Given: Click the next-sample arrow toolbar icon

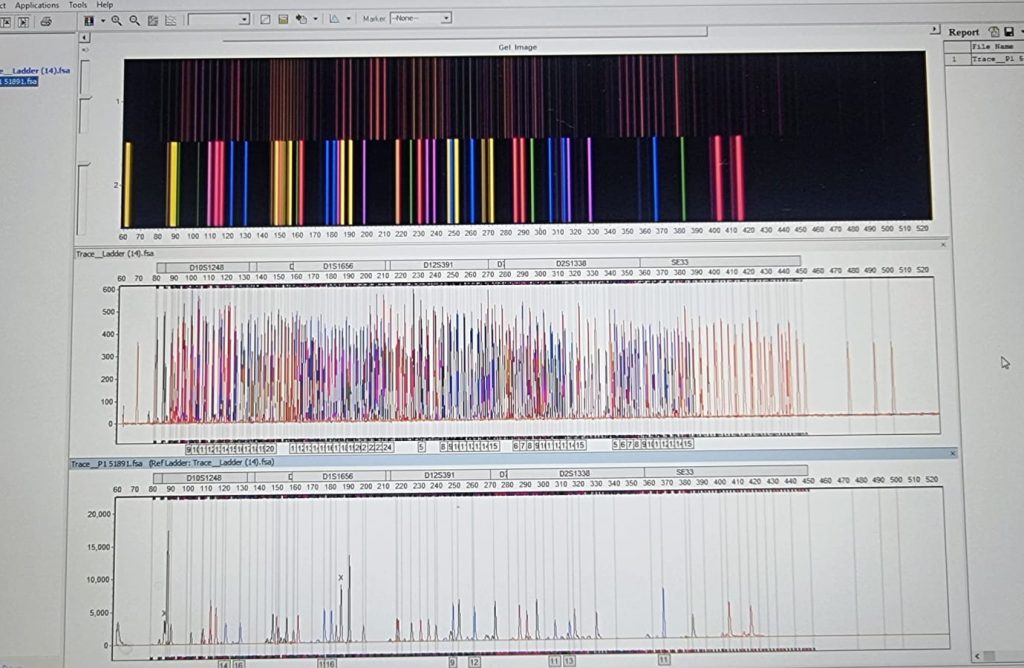Looking at the screenshot, I should tap(24, 22).
